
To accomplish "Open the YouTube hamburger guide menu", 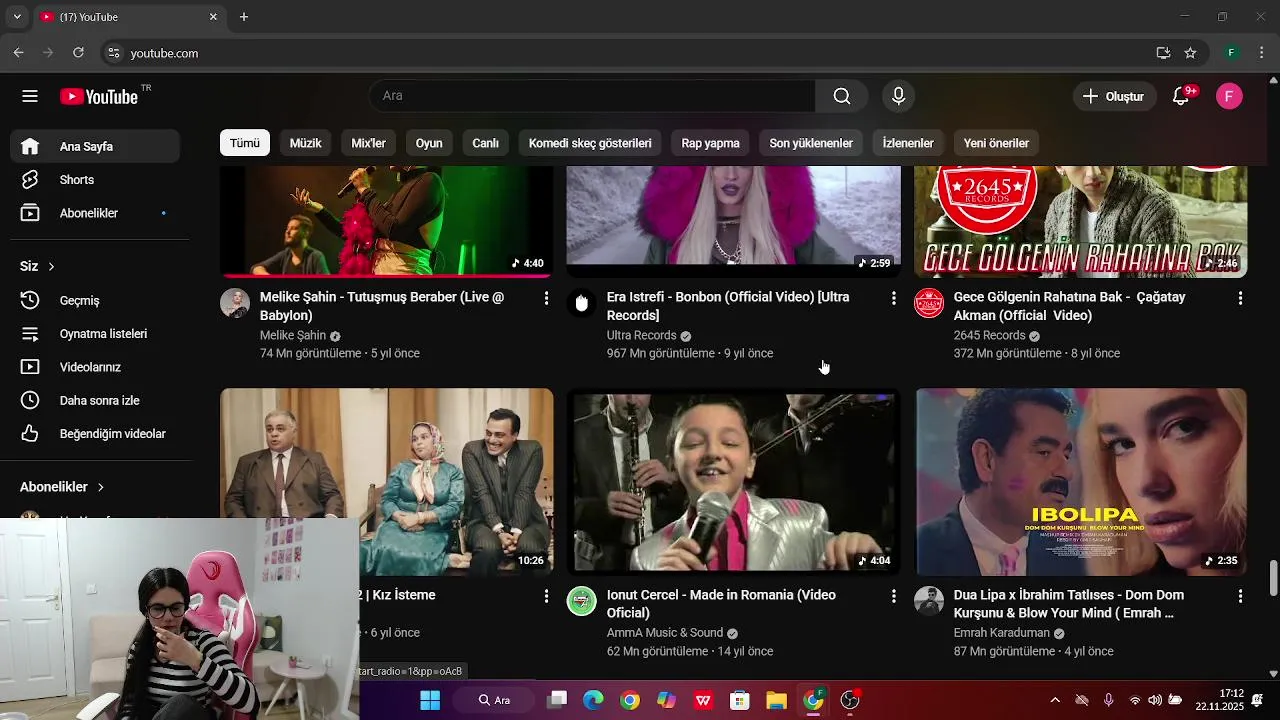I will click(x=30, y=96).
